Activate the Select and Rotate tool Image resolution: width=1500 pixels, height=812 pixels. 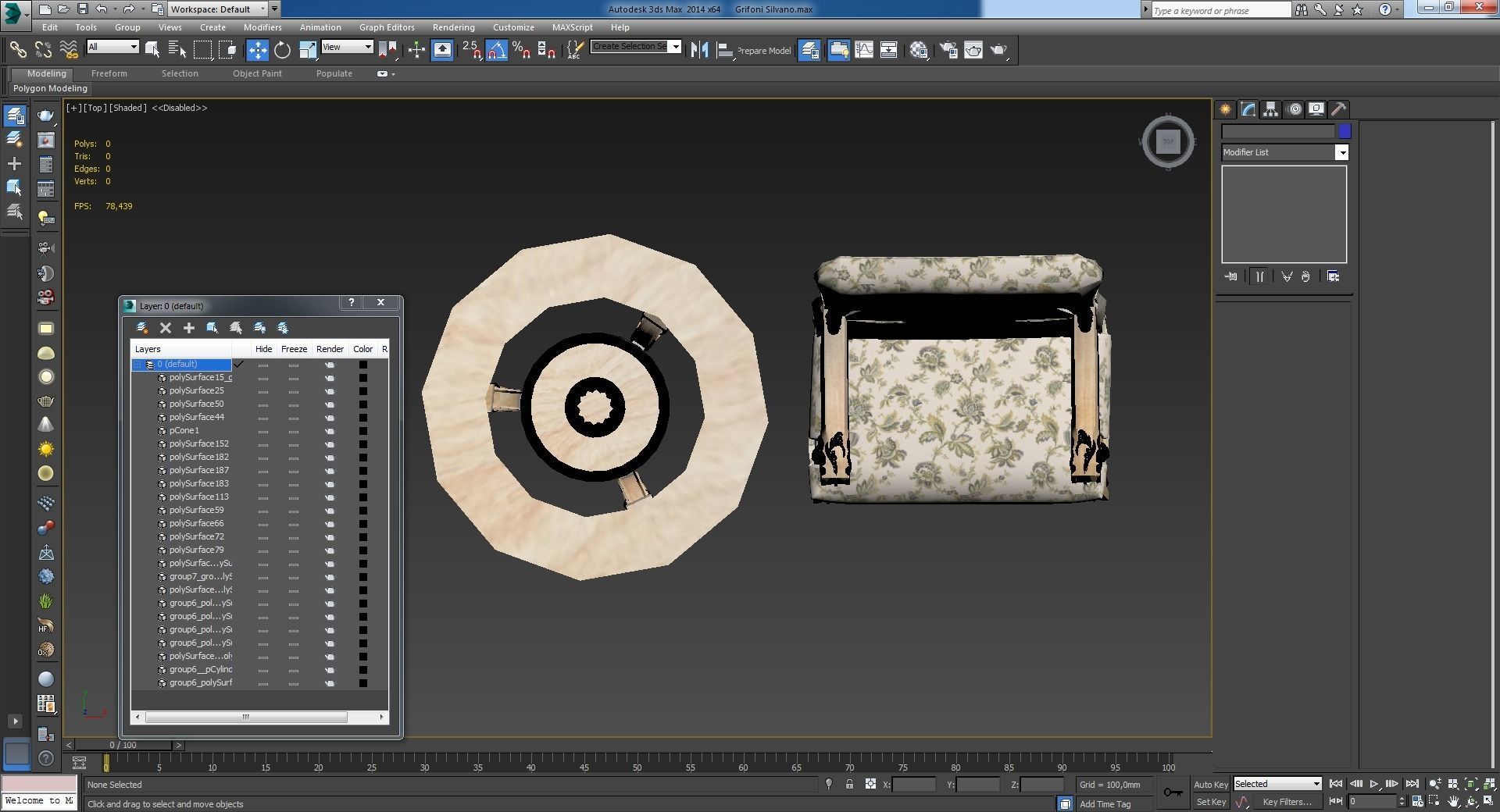(x=282, y=50)
